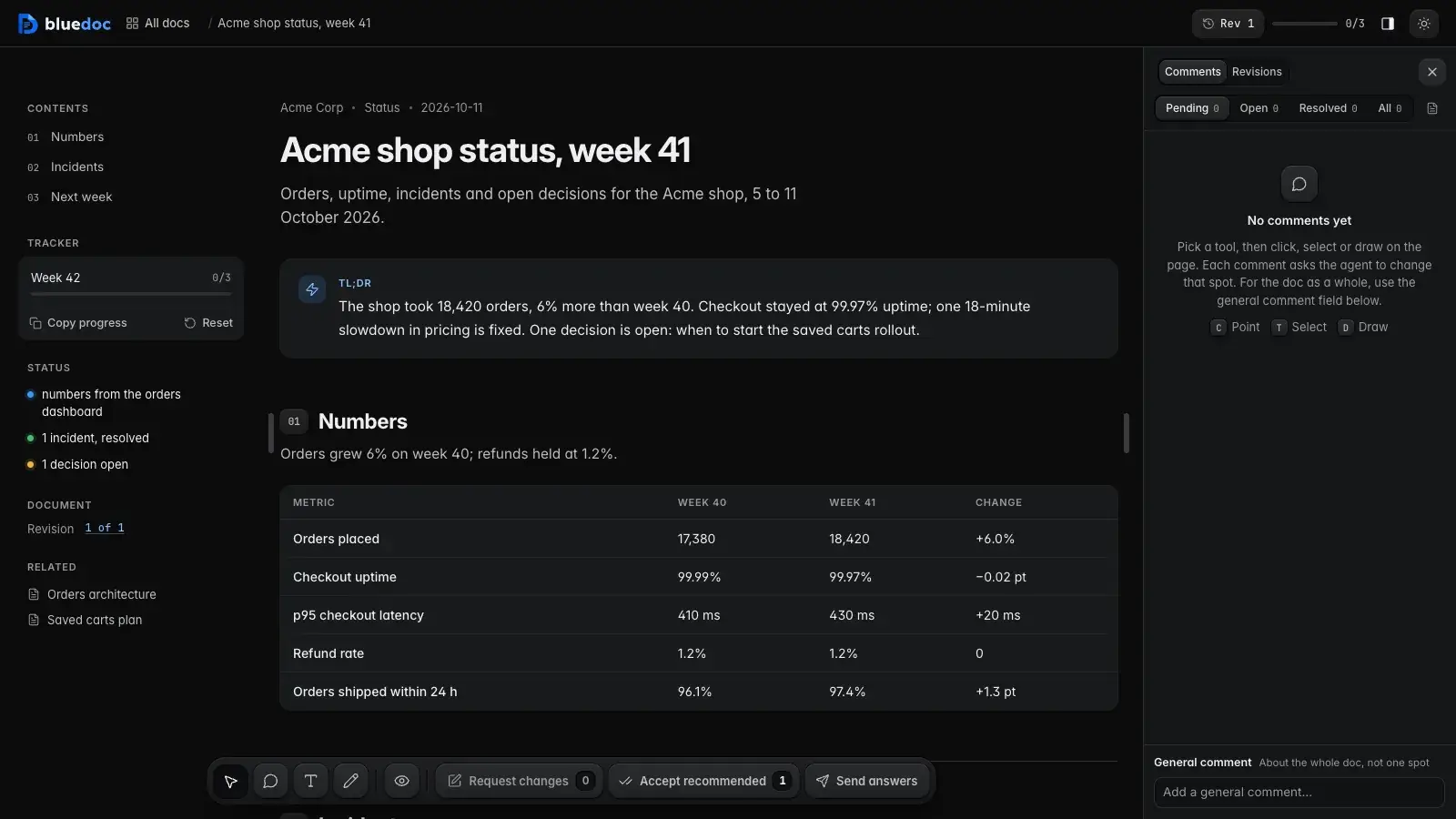Click Request changes button
This screenshot has width=1456, height=819.
[x=519, y=781]
